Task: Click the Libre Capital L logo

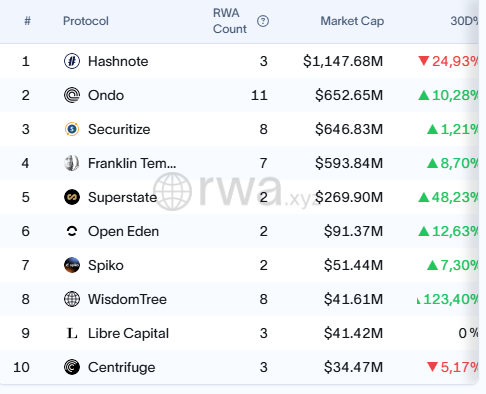Action: [x=72, y=333]
